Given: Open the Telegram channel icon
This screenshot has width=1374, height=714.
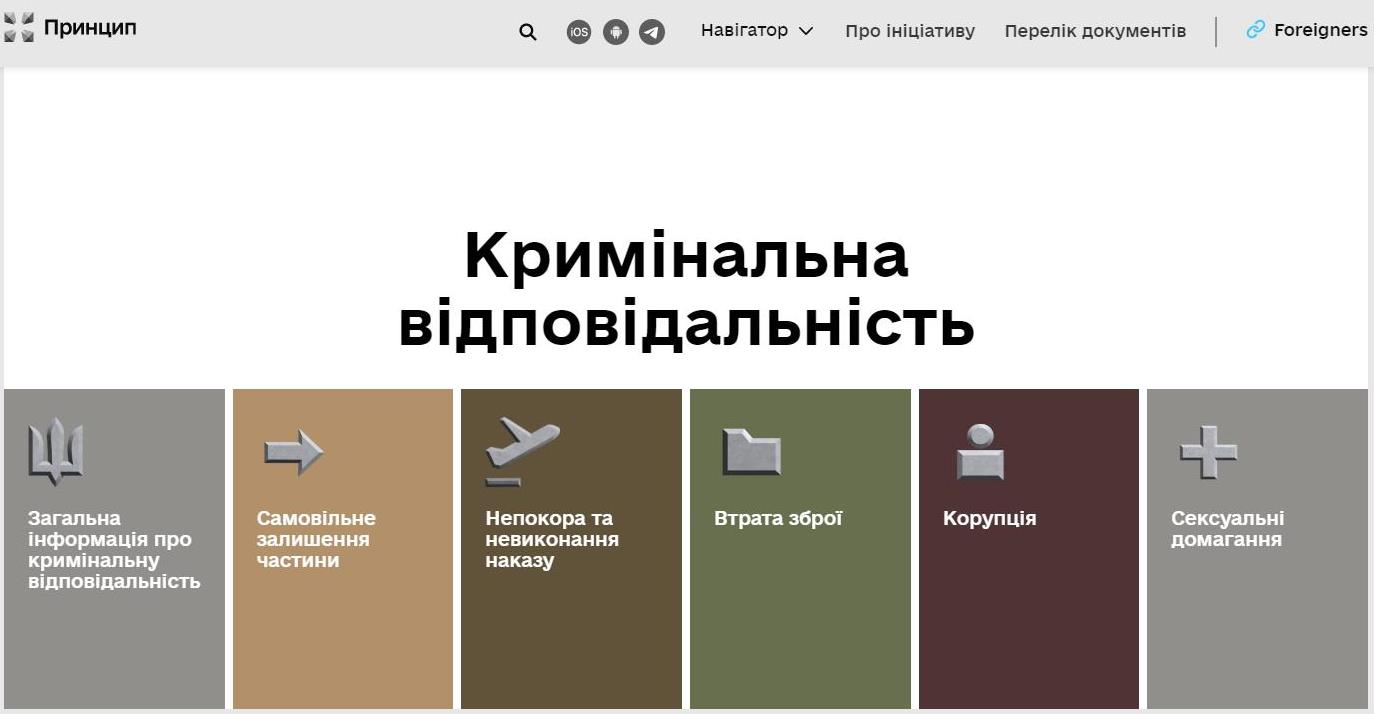Looking at the screenshot, I should 652,32.
